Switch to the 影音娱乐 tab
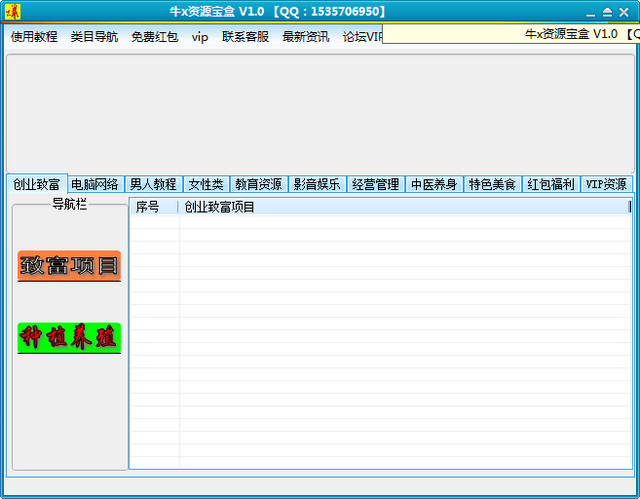The height and width of the screenshot is (499, 640). tap(317, 184)
